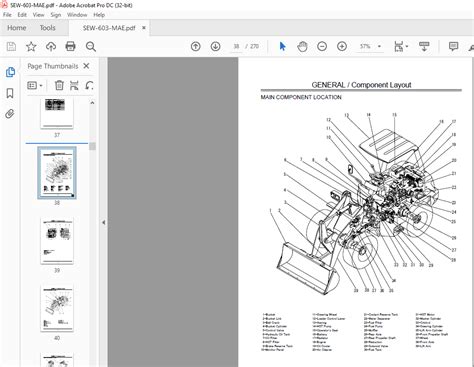Viewport: 474px width, 367px height.
Task: Open the Find text magnifier icon
Action: pos(91,46)
